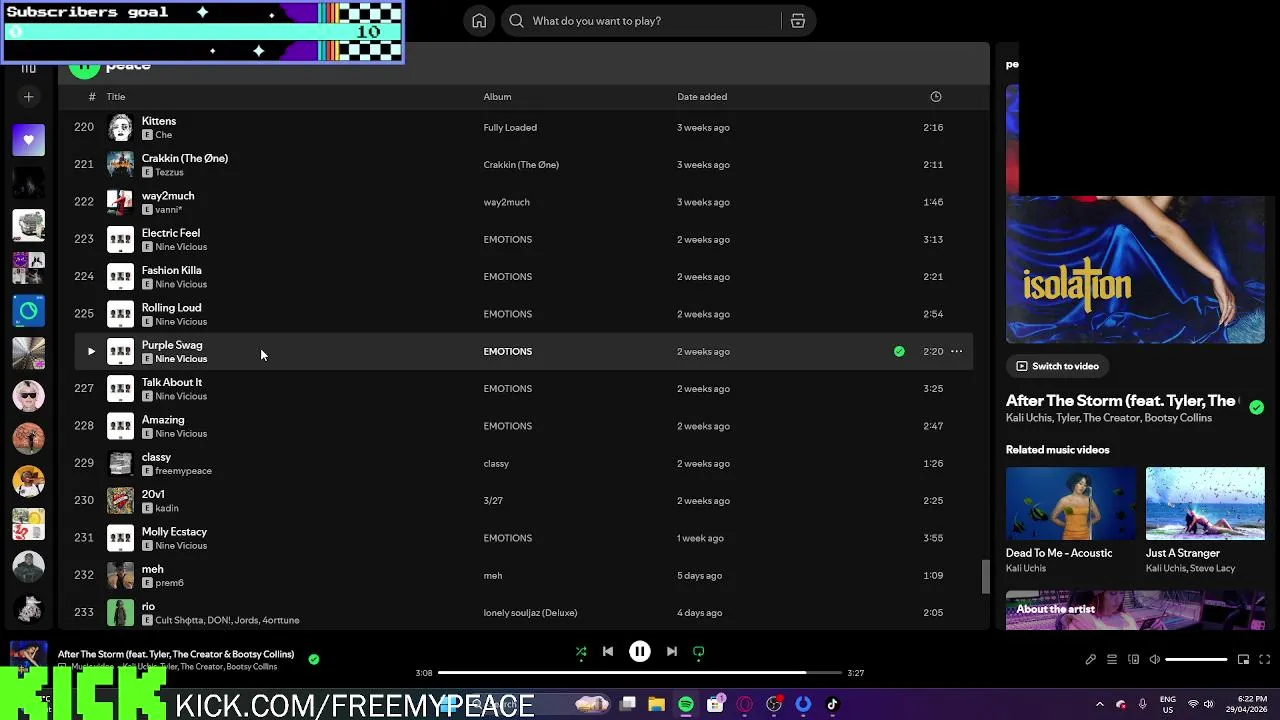Enter full screen player view
Image resolution: width=1280 pixels, height=720 pixels.
pyautogui.click(x=1264, y=660)
